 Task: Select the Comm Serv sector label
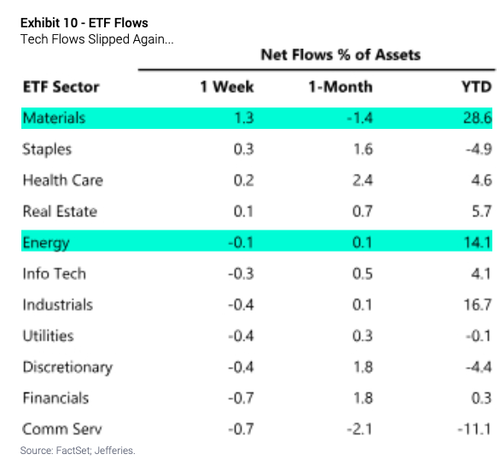[62, 429]
